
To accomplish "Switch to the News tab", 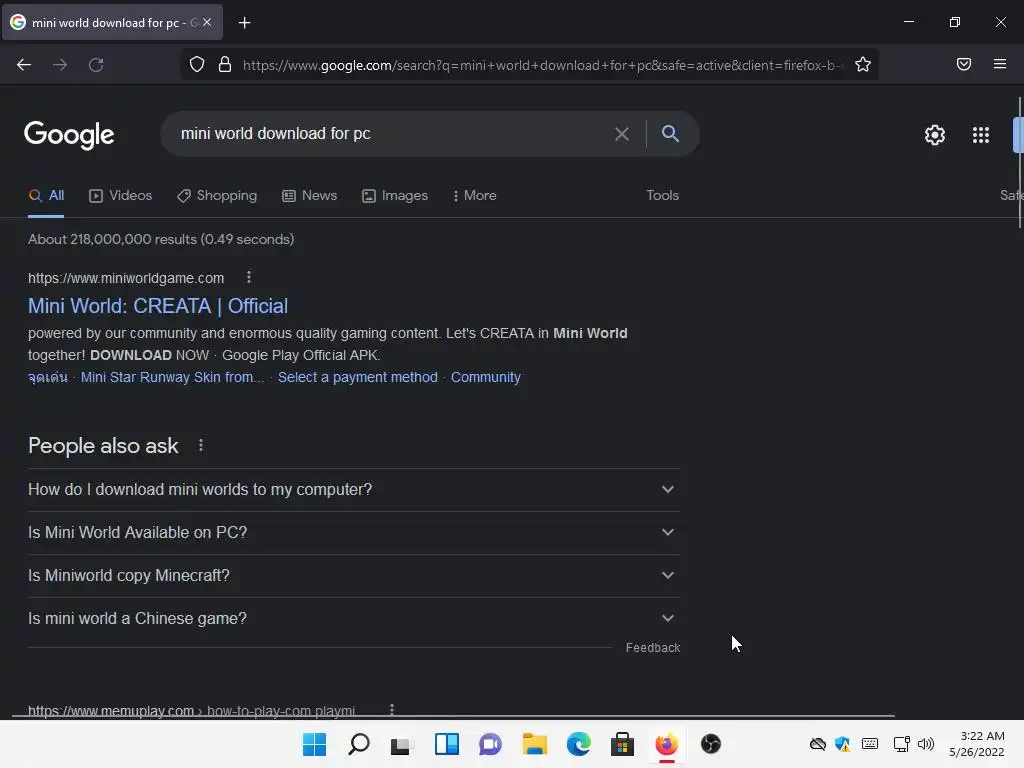I will click(310, 195).
